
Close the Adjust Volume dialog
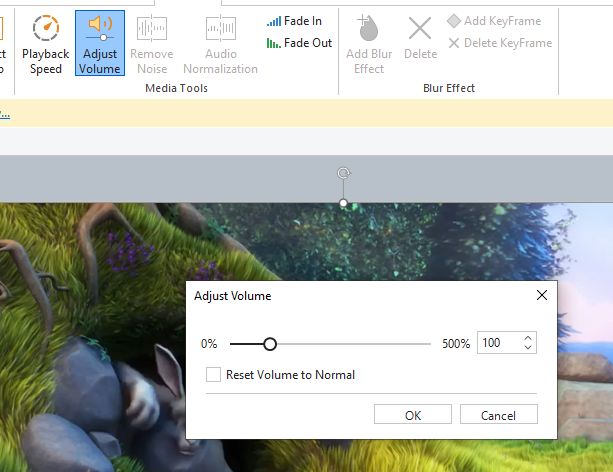tap(542, 295)
